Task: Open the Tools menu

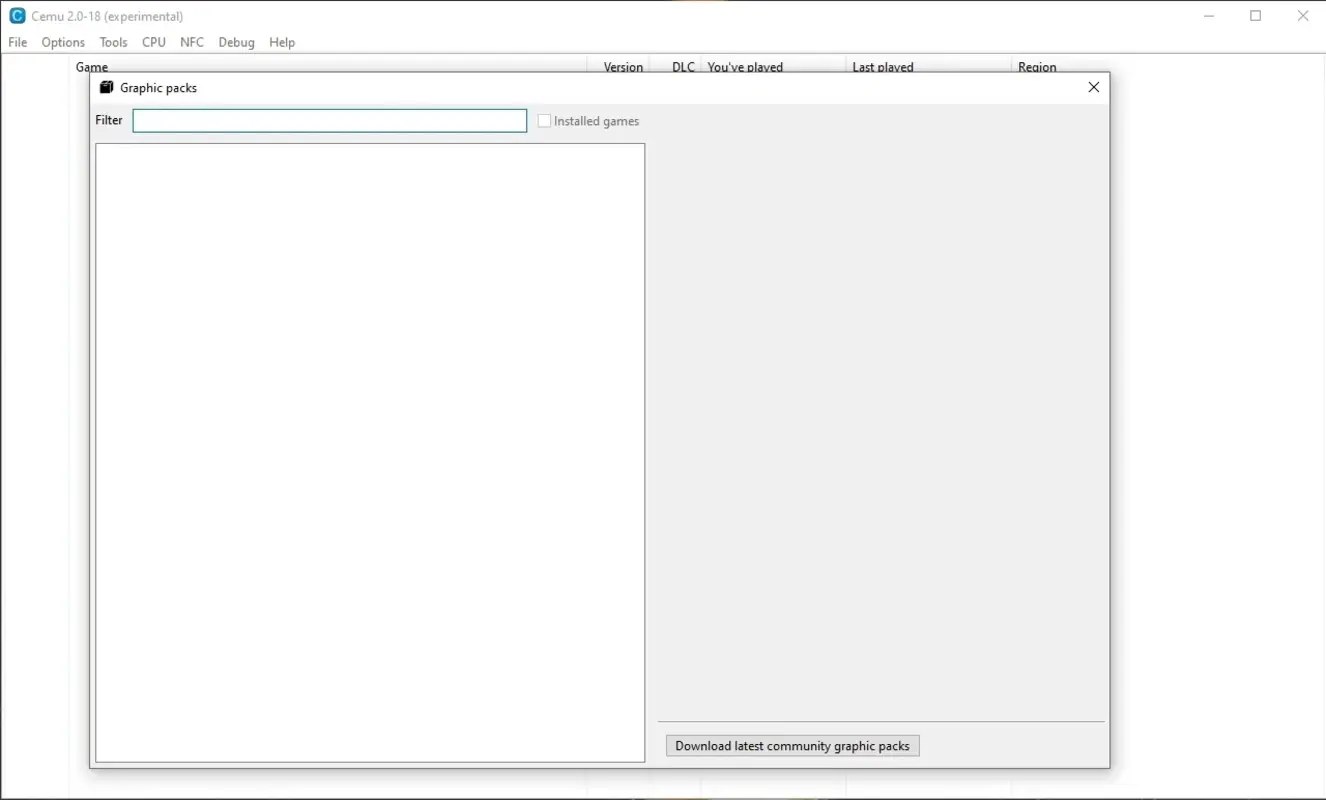Action: click(112, 42)
